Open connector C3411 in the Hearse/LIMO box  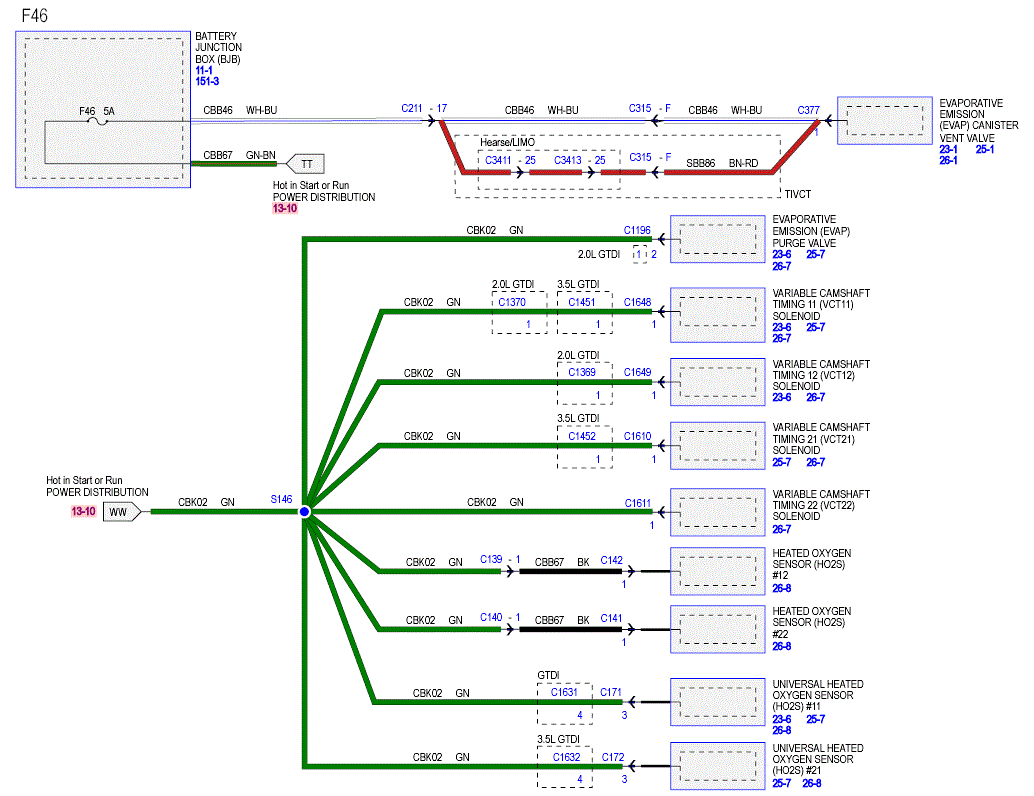tap(498, 160)
